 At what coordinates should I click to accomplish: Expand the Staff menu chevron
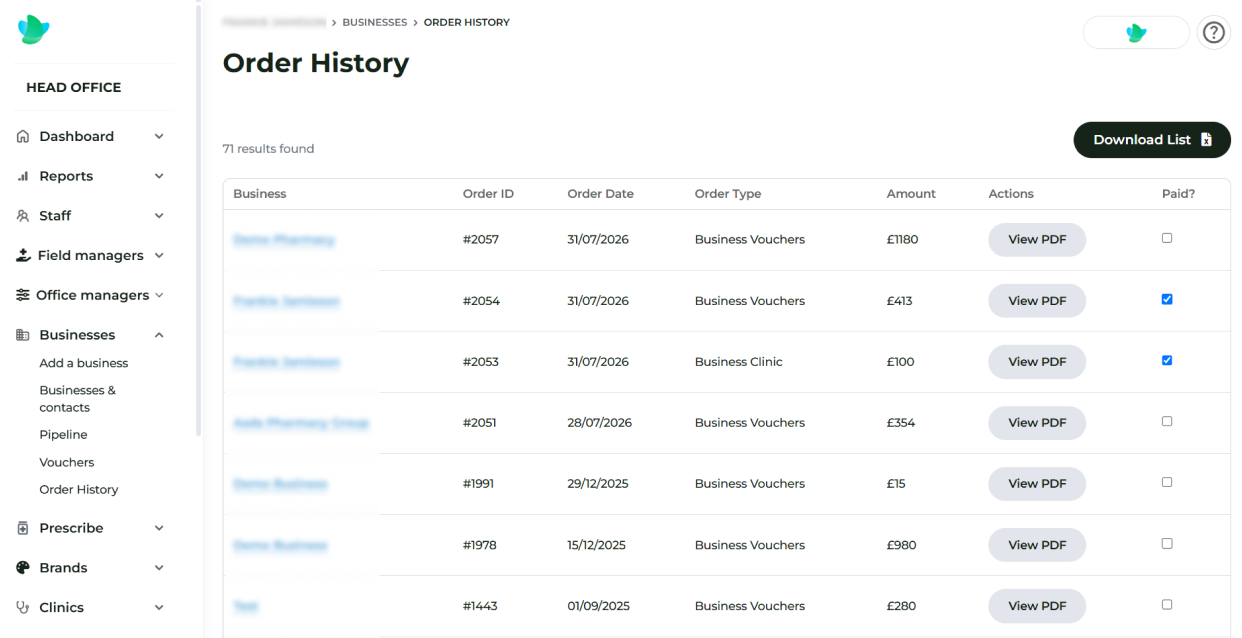[x=159, y=216]
